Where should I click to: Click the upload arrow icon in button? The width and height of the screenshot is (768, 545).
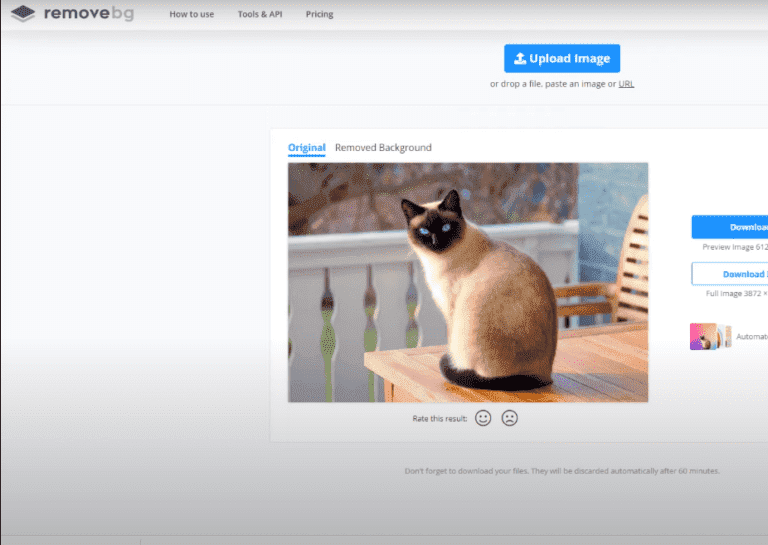tap(520, 59)
